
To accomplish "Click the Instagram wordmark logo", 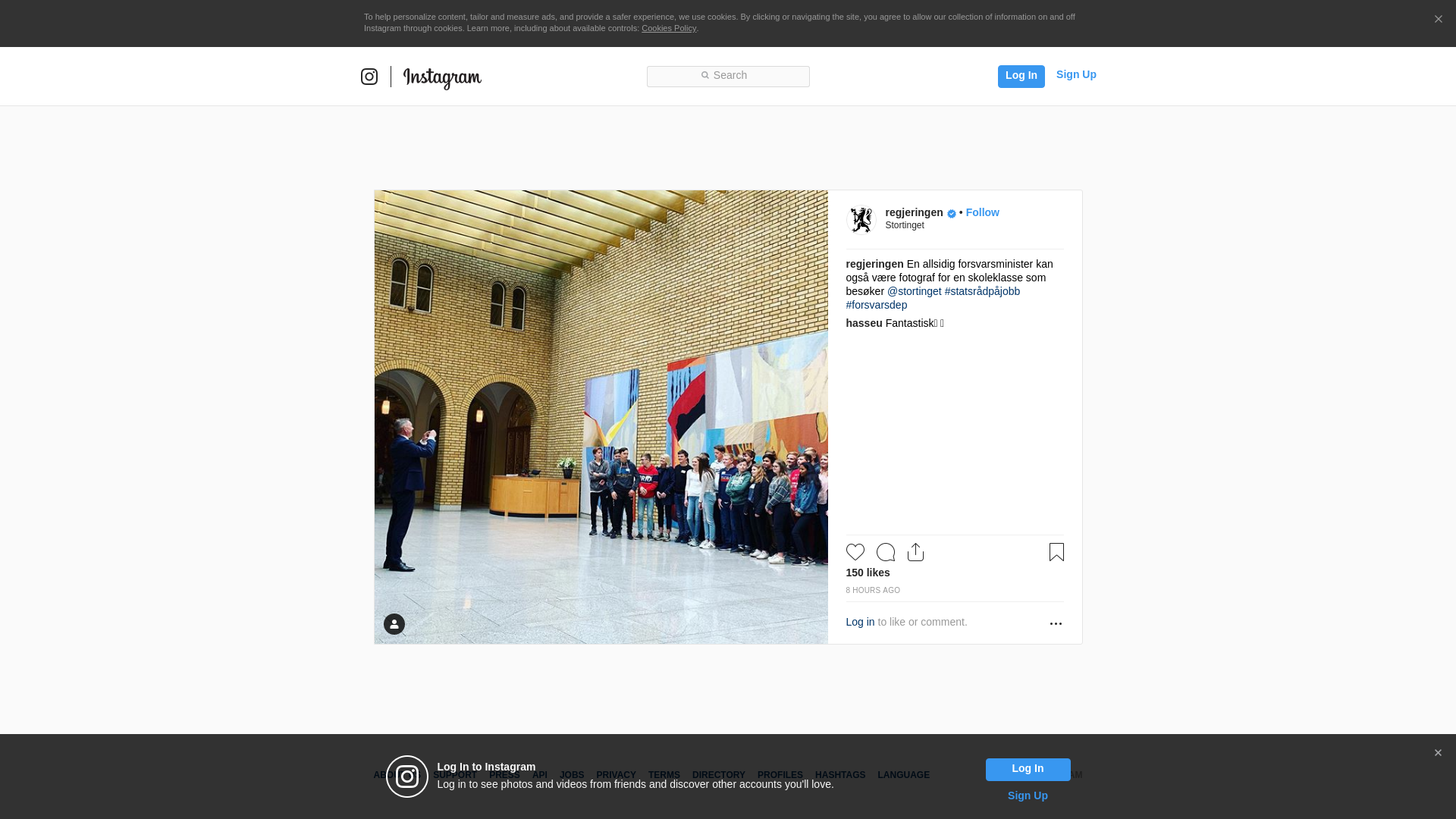I will (442, 77).
